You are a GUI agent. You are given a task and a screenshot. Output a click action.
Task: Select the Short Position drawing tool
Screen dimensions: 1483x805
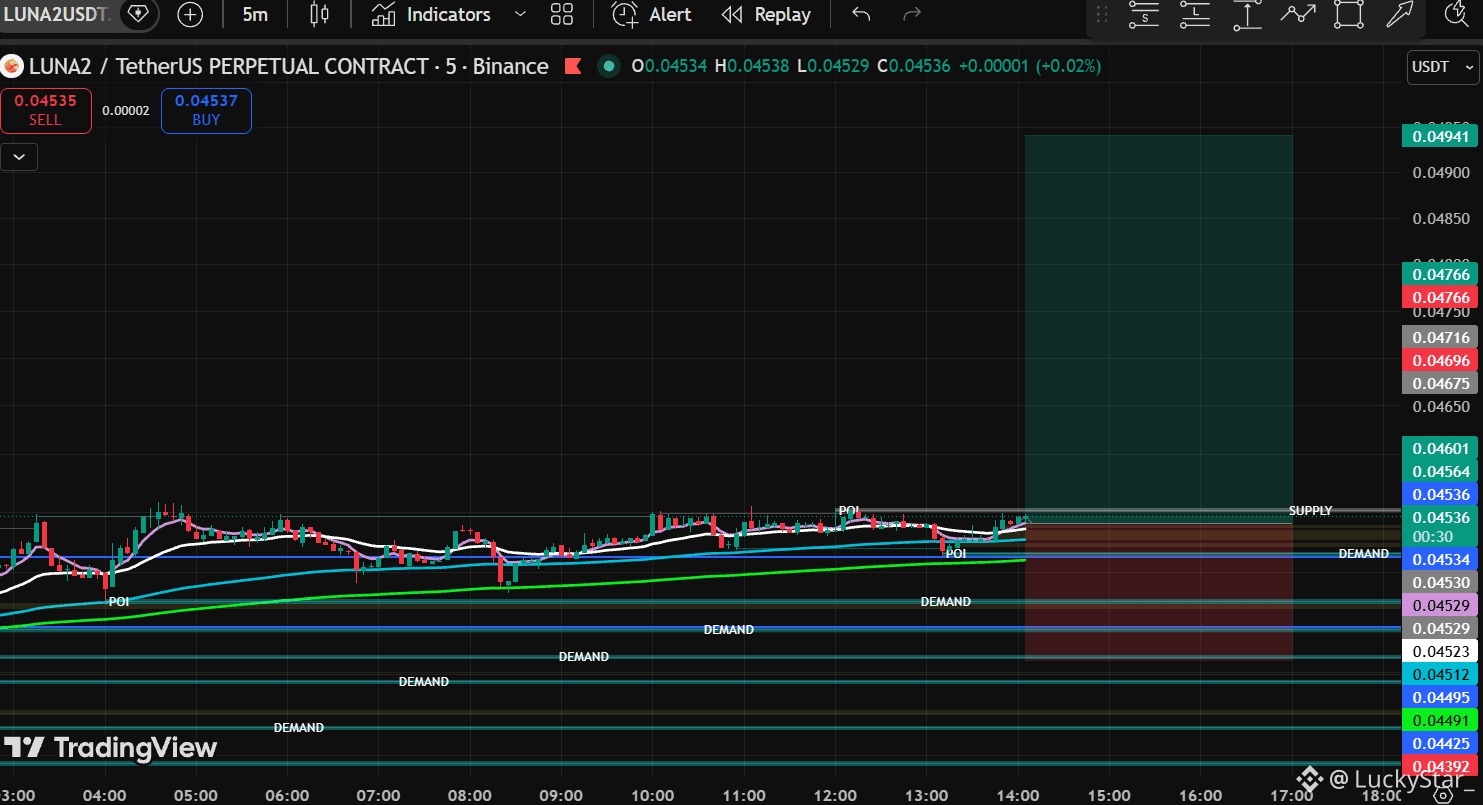(x=1144, y=14)
